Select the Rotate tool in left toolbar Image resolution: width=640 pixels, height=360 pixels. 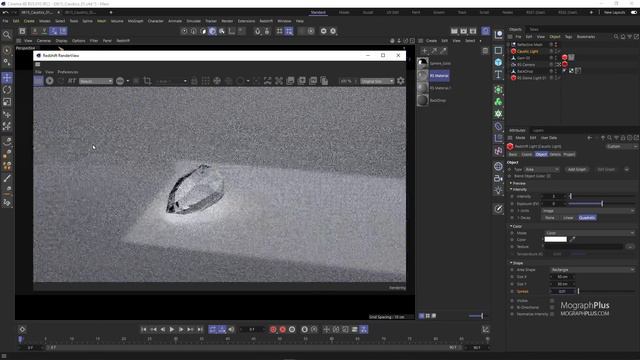(7, 90)
